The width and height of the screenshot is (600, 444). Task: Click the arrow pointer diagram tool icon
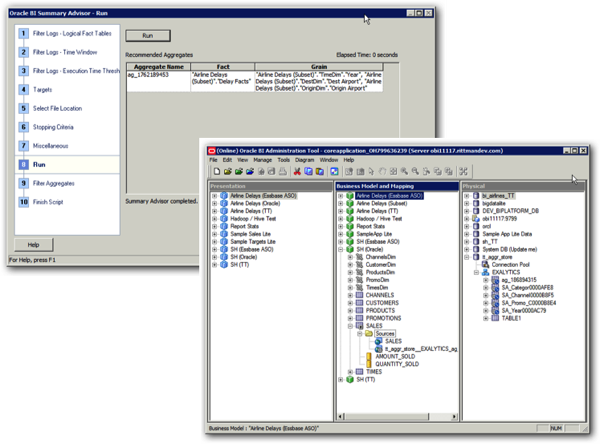click(x=371, y=171)
